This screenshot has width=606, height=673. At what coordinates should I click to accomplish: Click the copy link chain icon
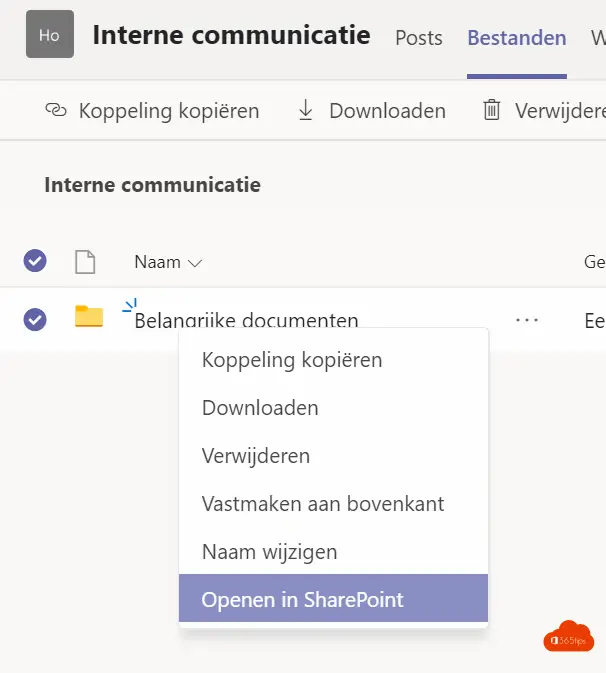[x=56, y=110]
